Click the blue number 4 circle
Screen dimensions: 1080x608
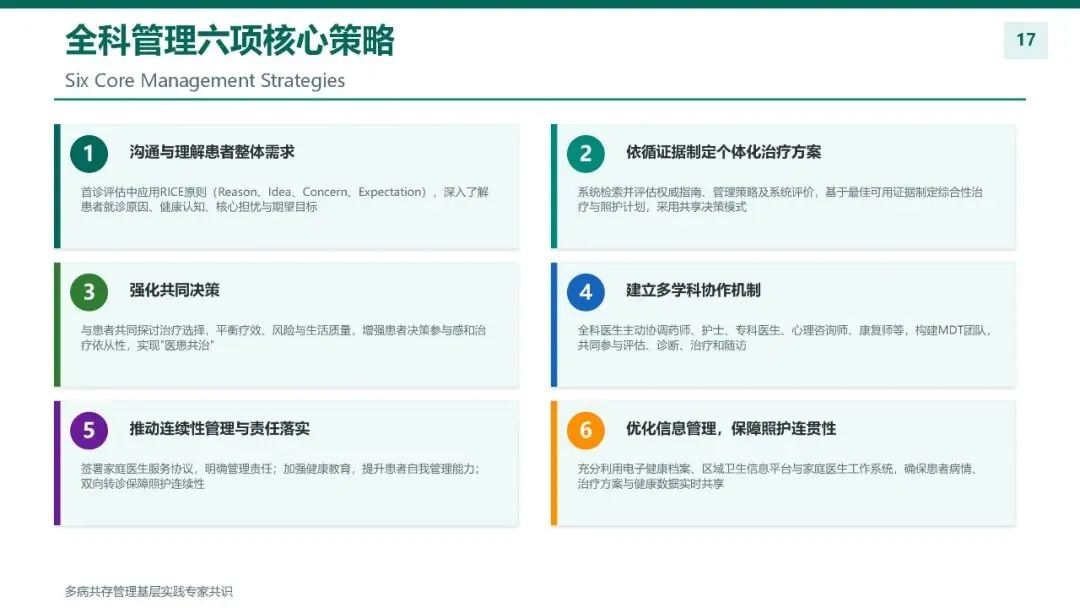click(x=585, y=291)
